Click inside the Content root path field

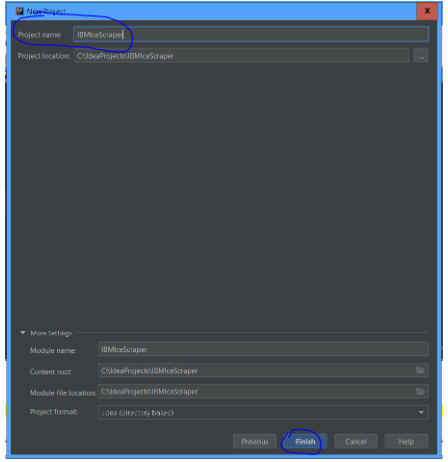tap(263, 370)
